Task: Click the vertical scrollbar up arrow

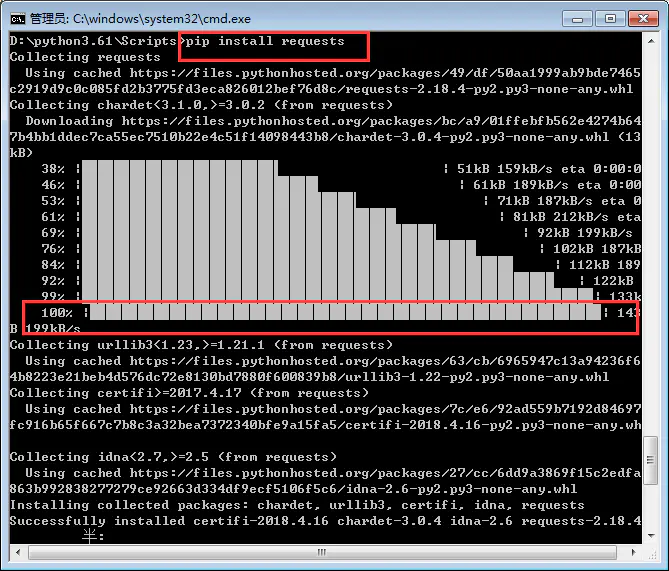Action: tap(651, 41)
